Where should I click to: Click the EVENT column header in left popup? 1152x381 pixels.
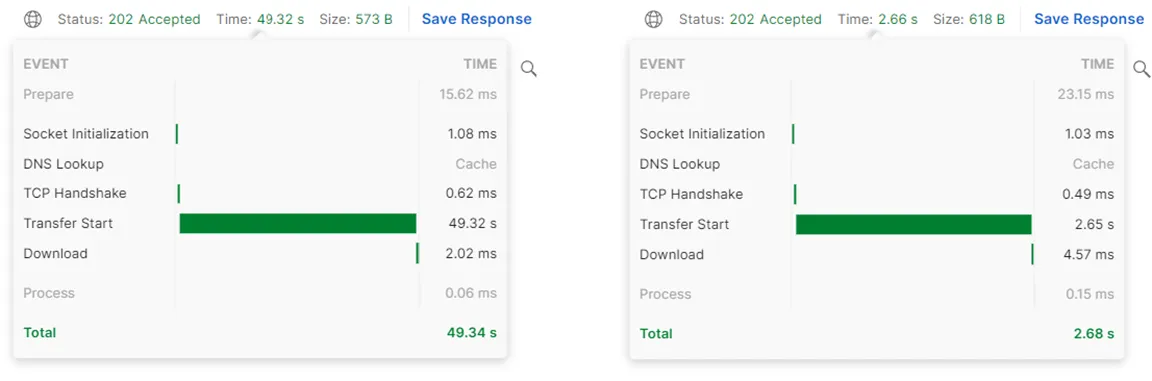click(46, 64)
